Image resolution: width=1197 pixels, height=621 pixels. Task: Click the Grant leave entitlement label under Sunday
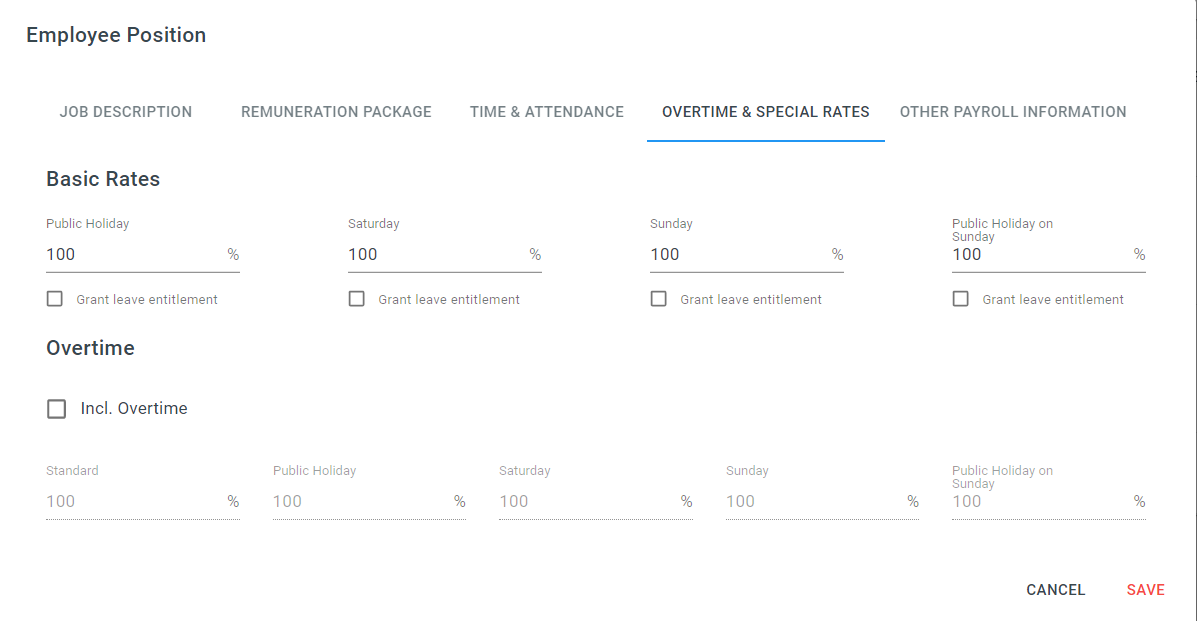[751, 299]
